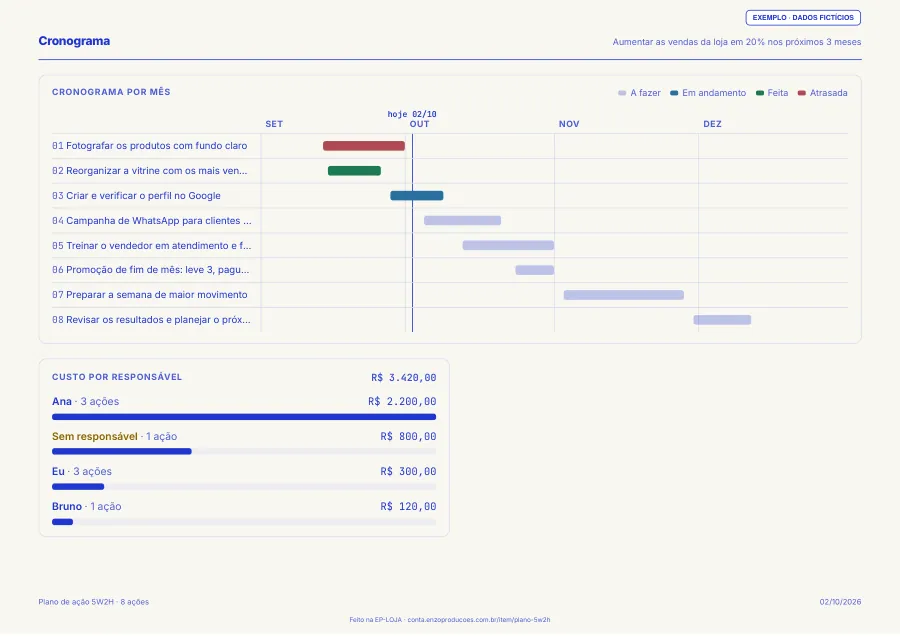Select the 'Atrasada' legend color swatch
This screenshot has height=637, width=900.
801,93
